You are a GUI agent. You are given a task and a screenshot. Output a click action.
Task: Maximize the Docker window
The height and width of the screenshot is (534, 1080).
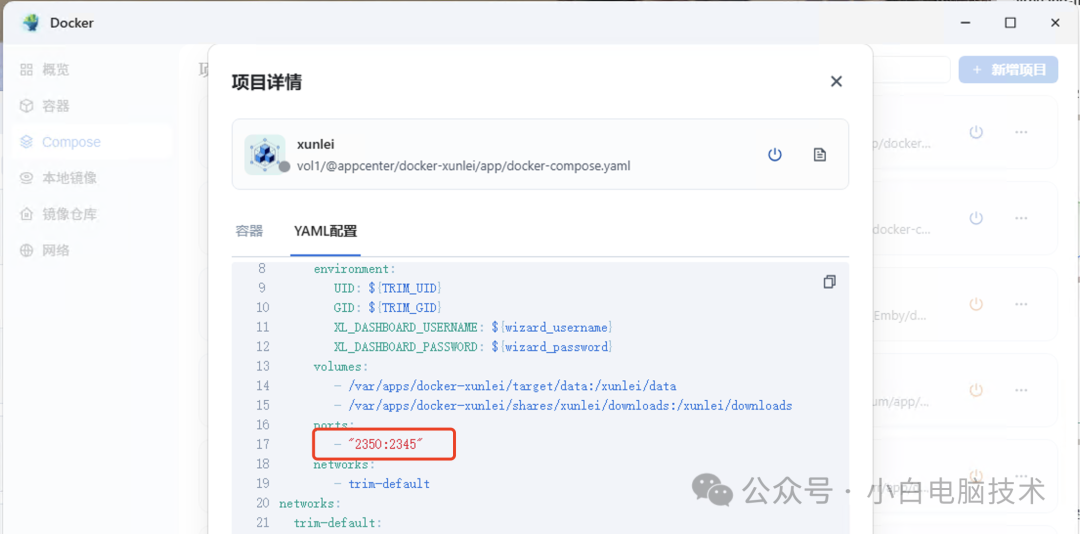pos(1010,23)
